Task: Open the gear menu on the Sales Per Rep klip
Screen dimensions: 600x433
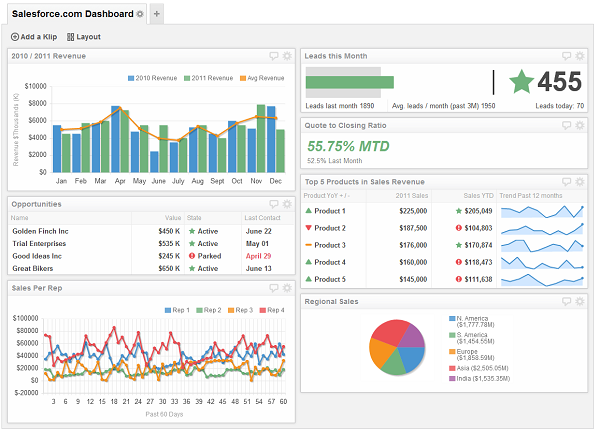Action: click(x=287, y=288)
